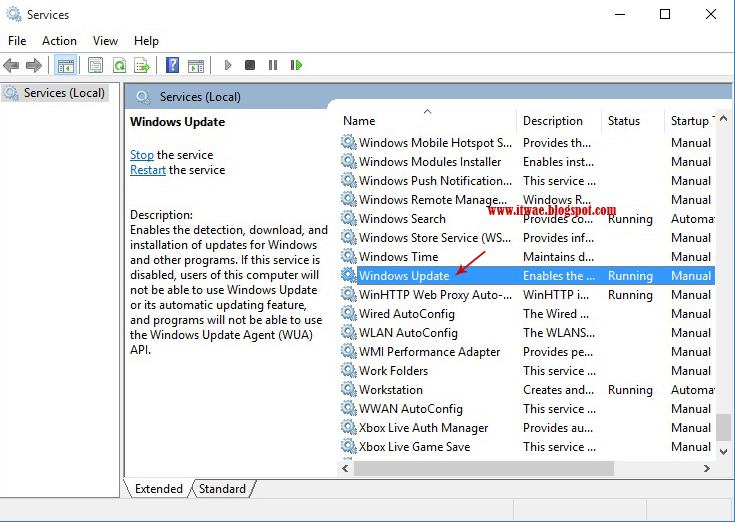Select the Xbox Live Game Save name
The height and width of the screenshot is (522, 735).
414,447
